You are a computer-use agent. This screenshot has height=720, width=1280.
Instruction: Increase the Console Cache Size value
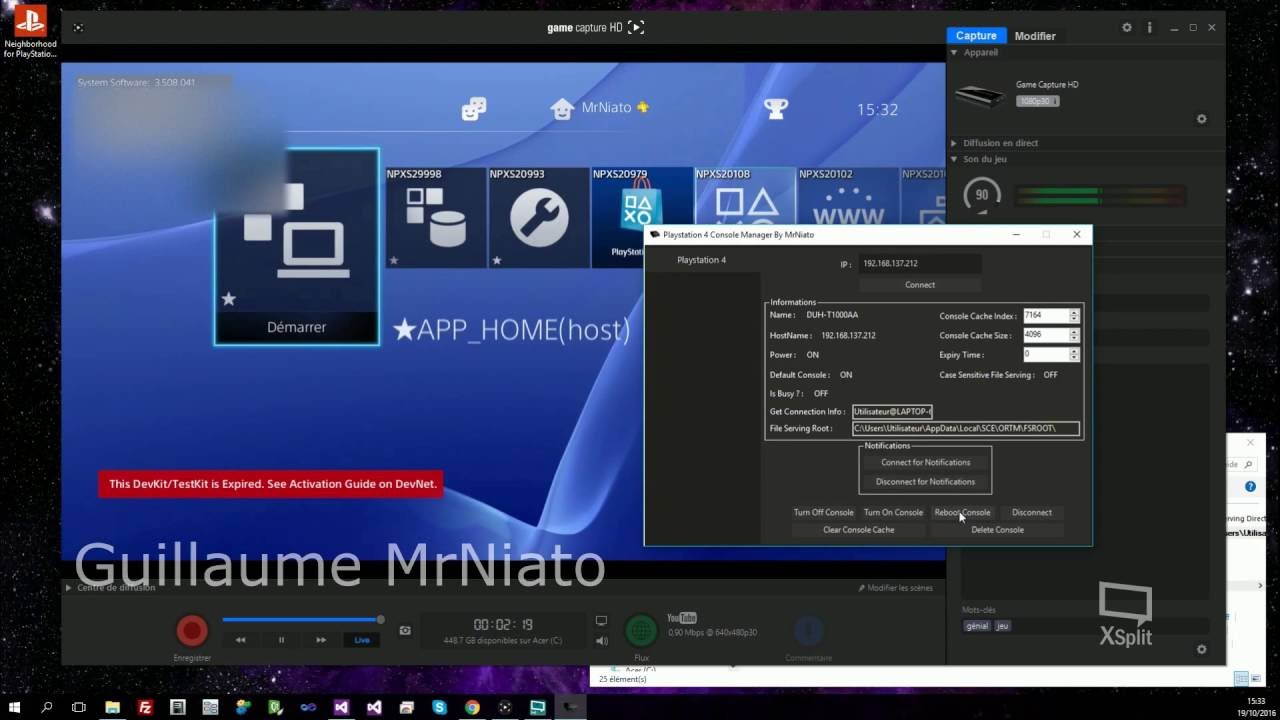pos(1074,332)
